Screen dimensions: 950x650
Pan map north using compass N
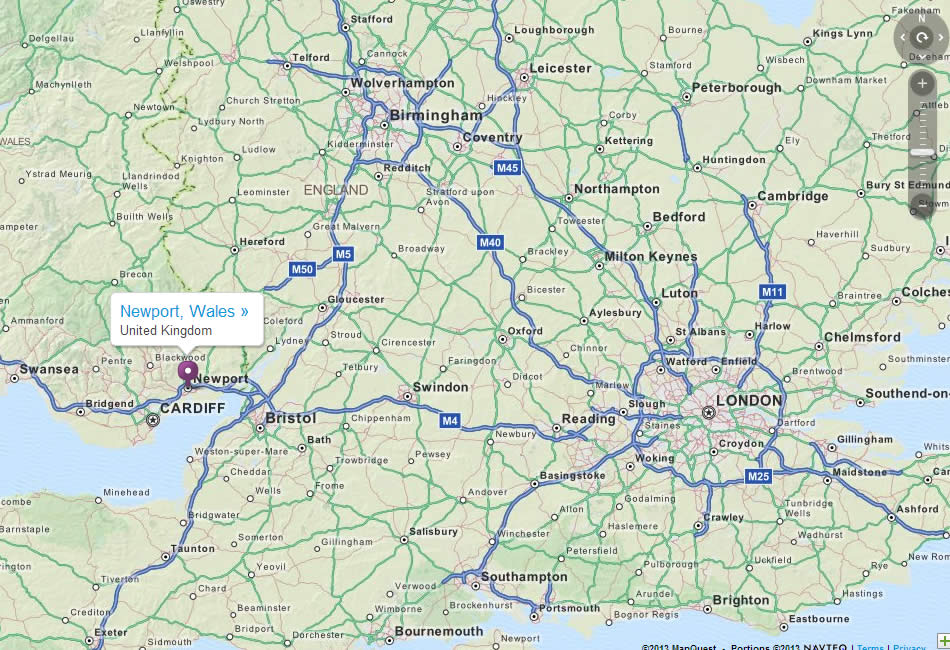point(922,19)
